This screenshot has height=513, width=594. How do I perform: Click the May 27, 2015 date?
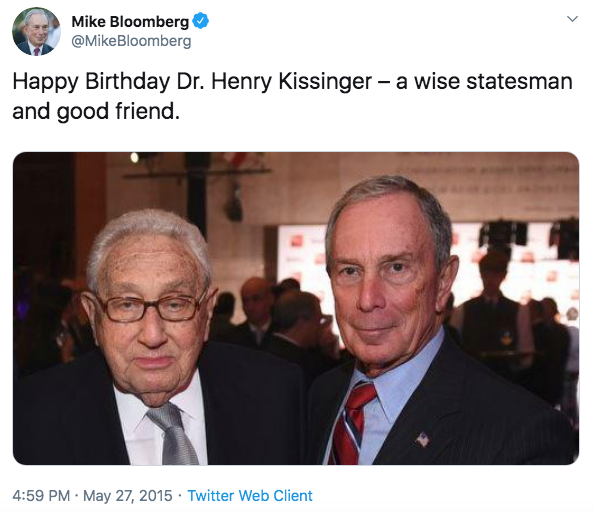click(x=128, y=496)
